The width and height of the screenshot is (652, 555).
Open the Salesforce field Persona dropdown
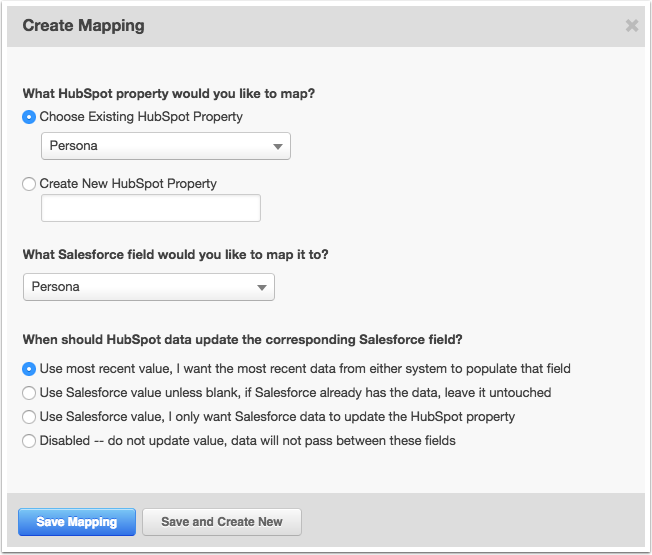pyautogui.click(x=149, y=287)
